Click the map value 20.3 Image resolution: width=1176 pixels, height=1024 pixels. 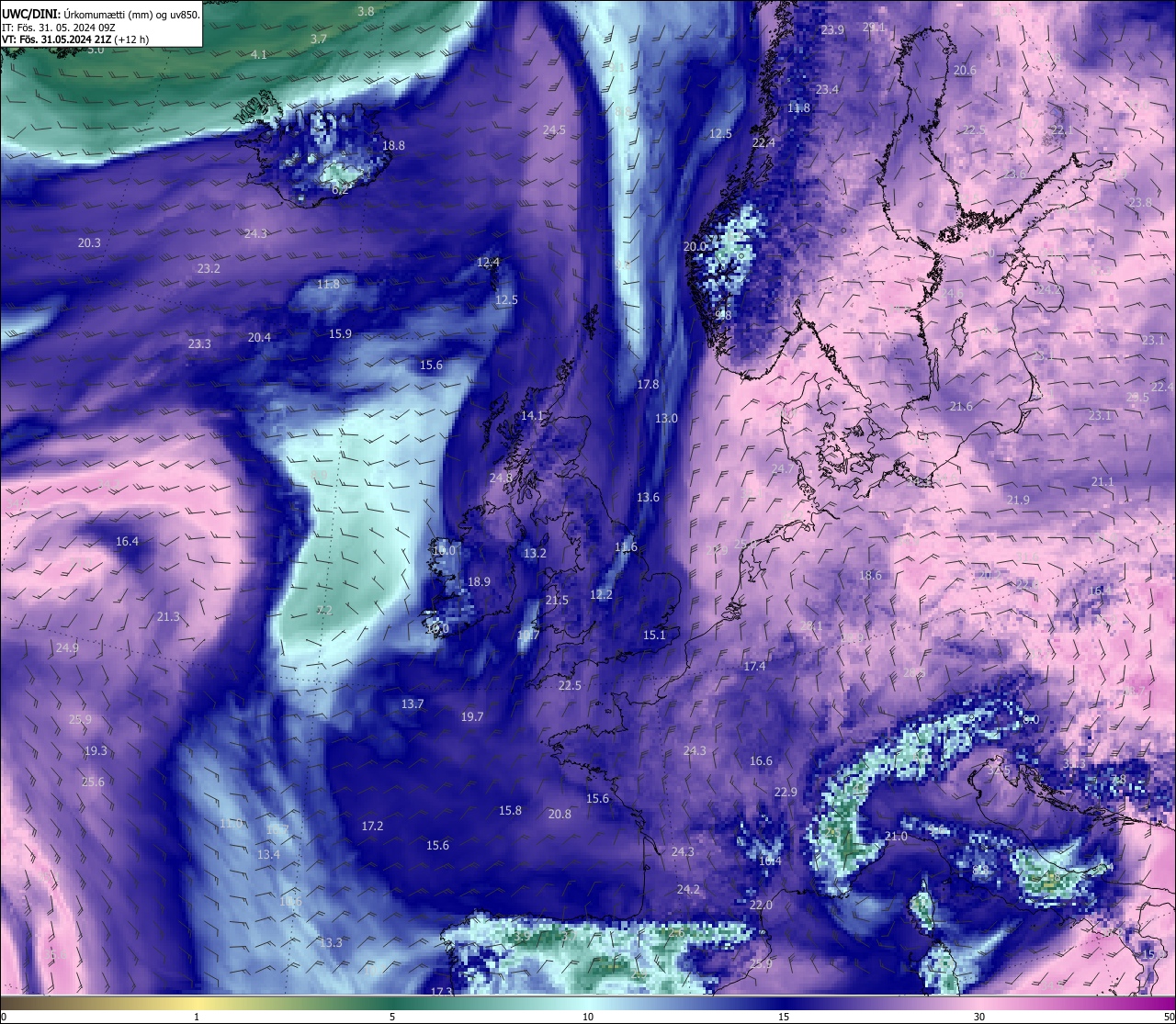tap(89, 242)
